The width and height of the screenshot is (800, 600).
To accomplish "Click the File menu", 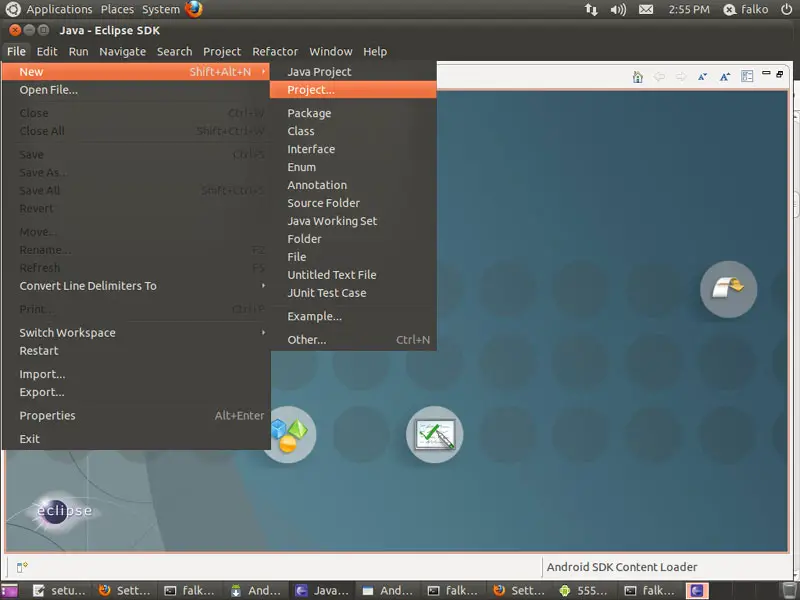I will pyautogui.click(x=16, y=52).
